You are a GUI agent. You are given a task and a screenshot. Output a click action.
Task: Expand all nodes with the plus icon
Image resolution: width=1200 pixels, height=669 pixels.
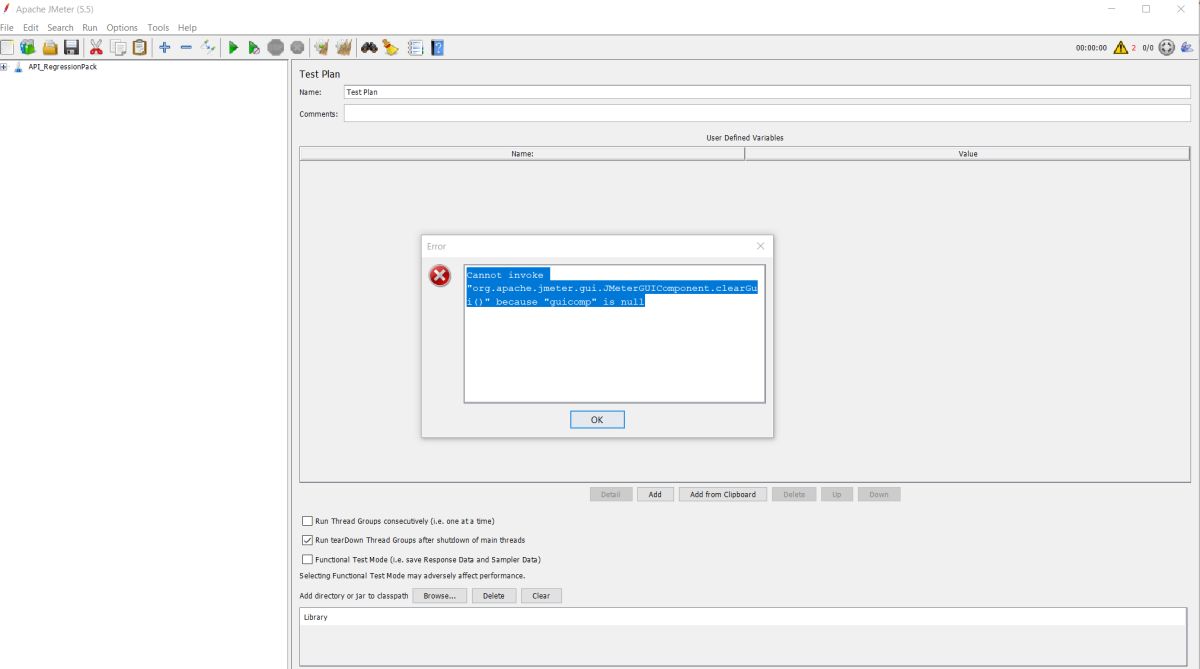[165, 47]
